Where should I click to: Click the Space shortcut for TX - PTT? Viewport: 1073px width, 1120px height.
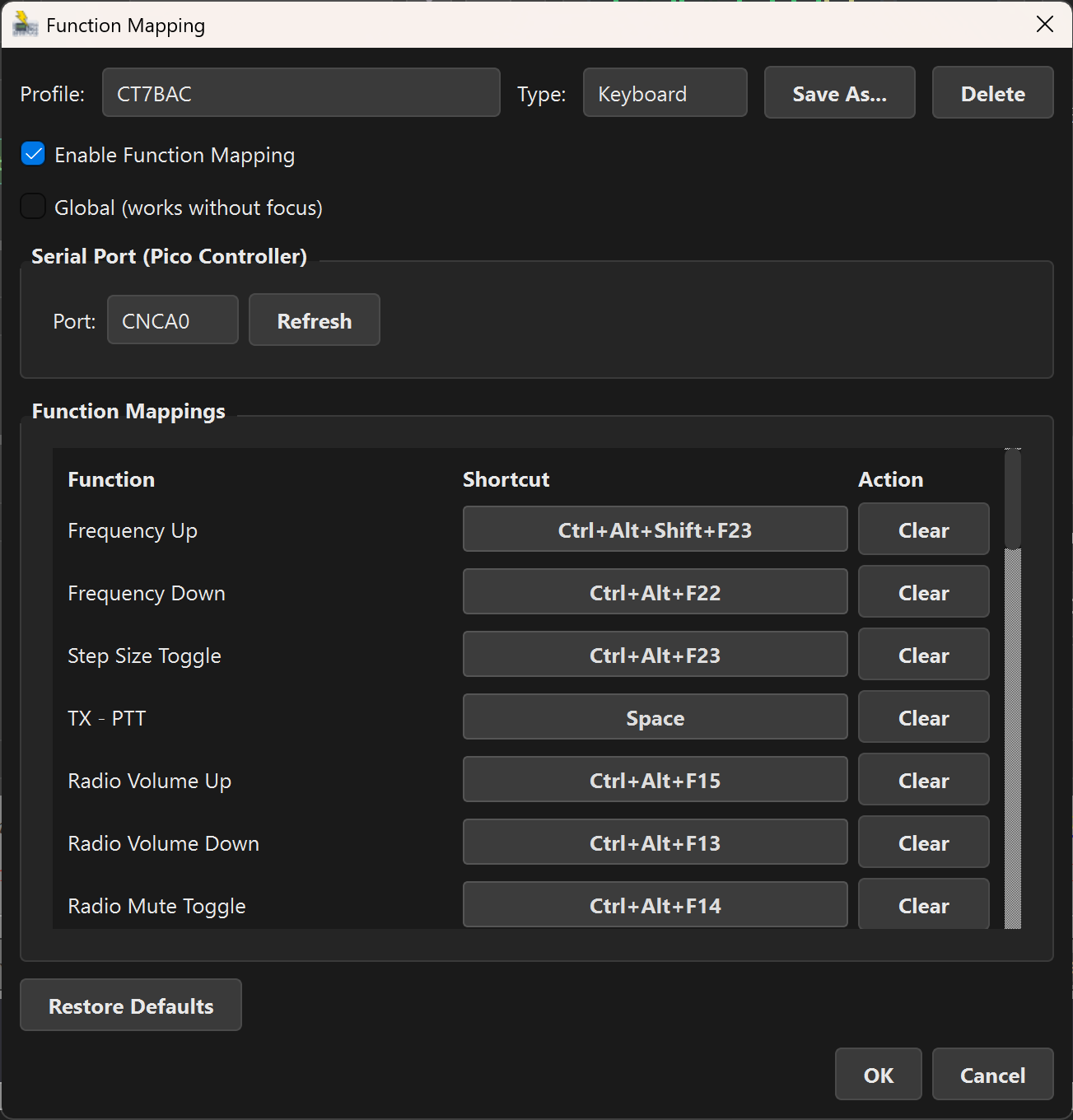pyautogui.click(x=655, y=717)
